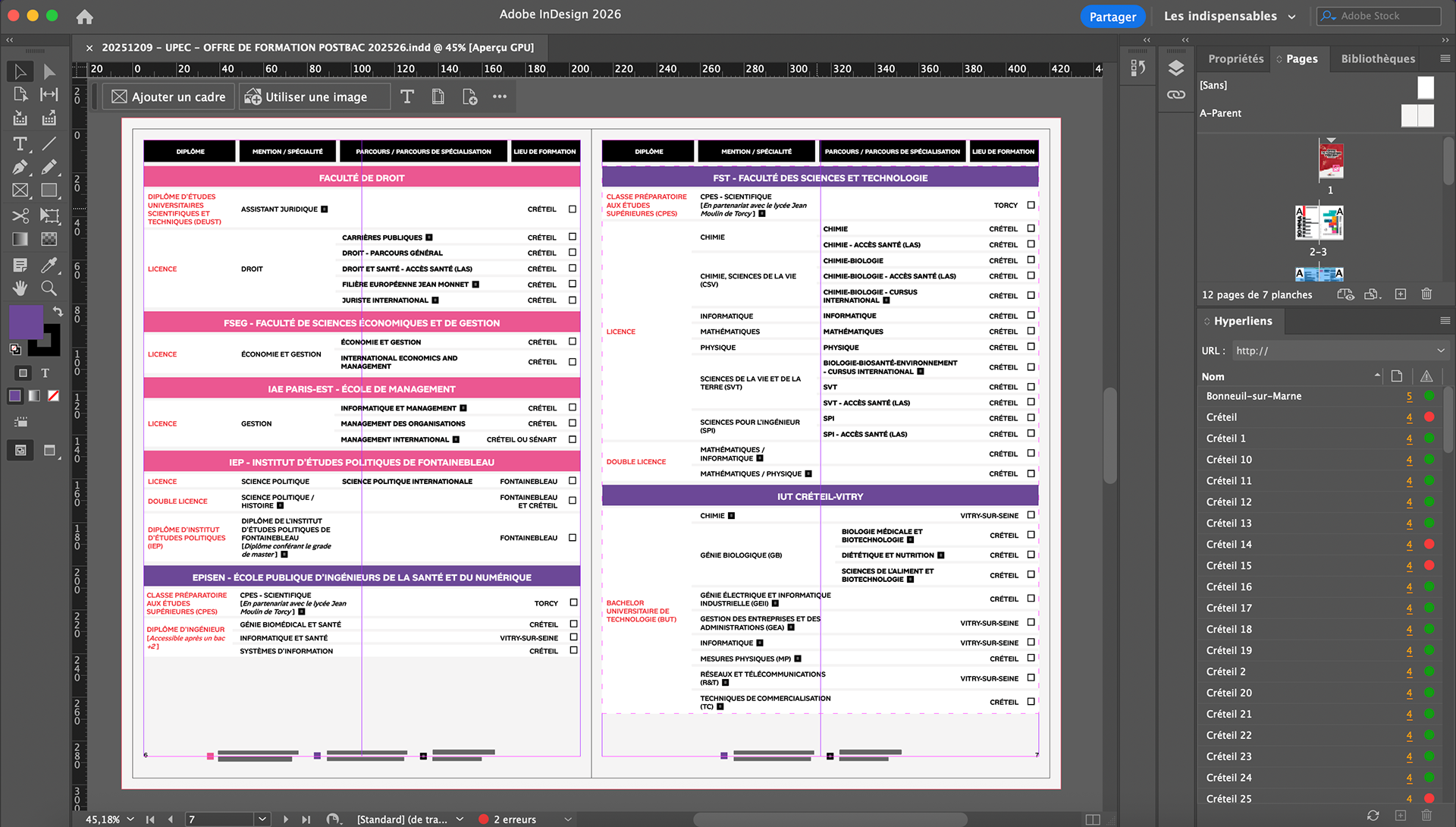This screenshot has width=1456, height=827.
Task: Activate the Eyedropper tool
Action: 49,264
